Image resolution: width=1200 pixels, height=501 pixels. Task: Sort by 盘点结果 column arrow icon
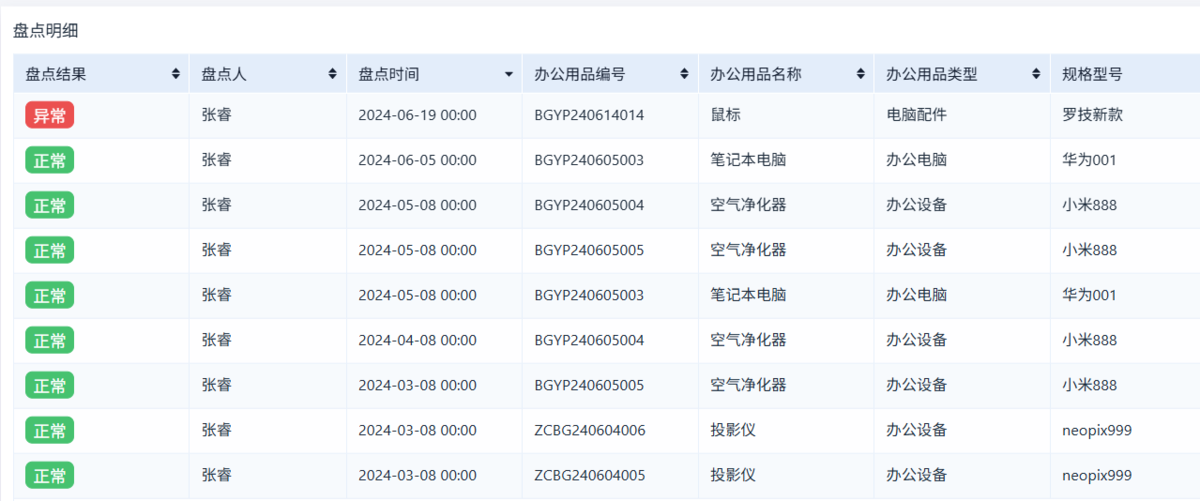pyautogui.click(x=176, y=74)
